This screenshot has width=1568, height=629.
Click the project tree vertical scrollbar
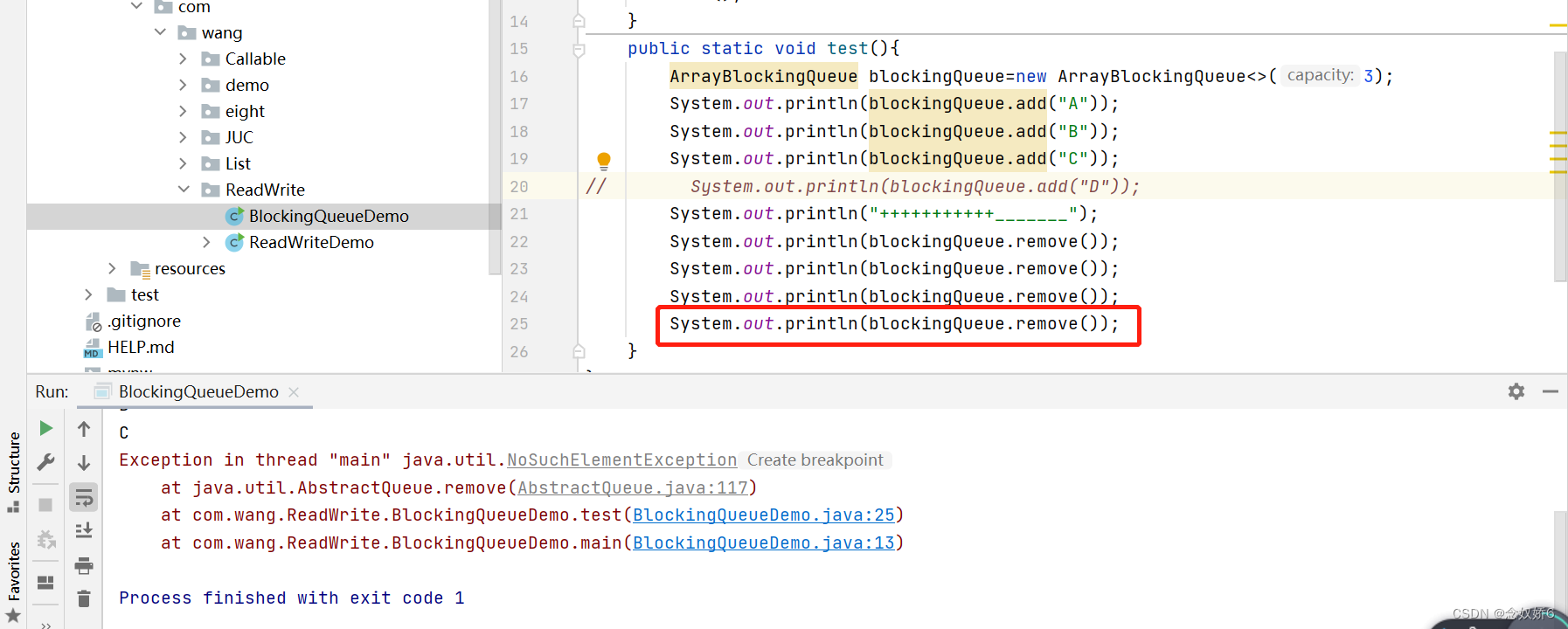[x=495, y=135]
